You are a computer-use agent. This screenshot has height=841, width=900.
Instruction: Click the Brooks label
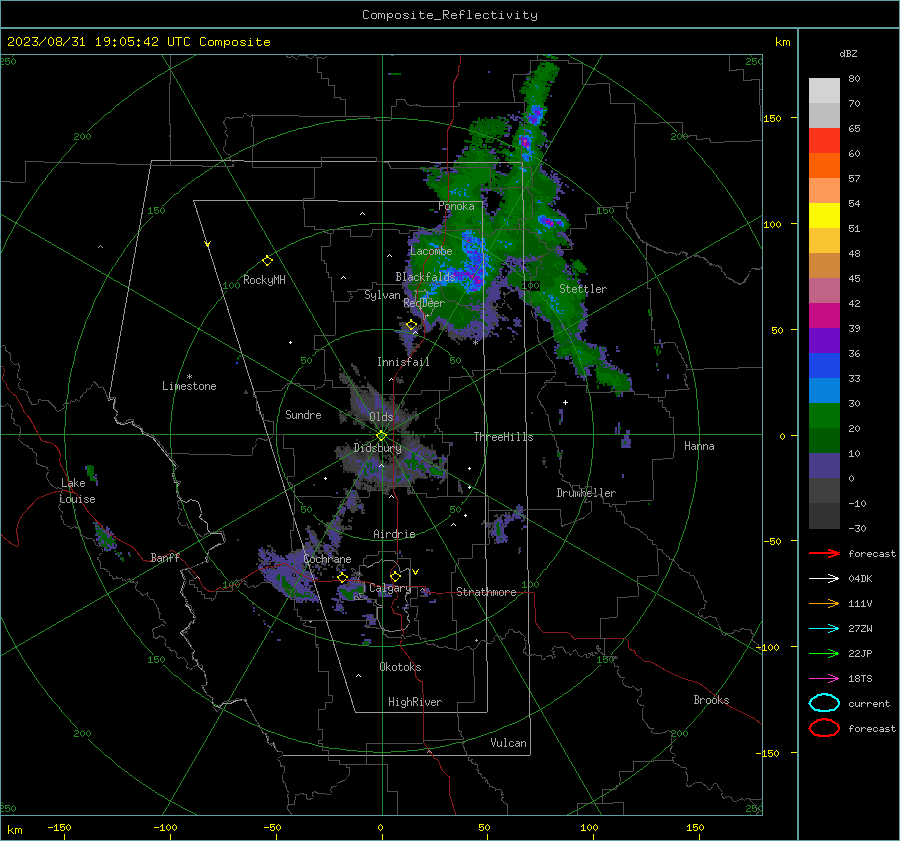711,700
